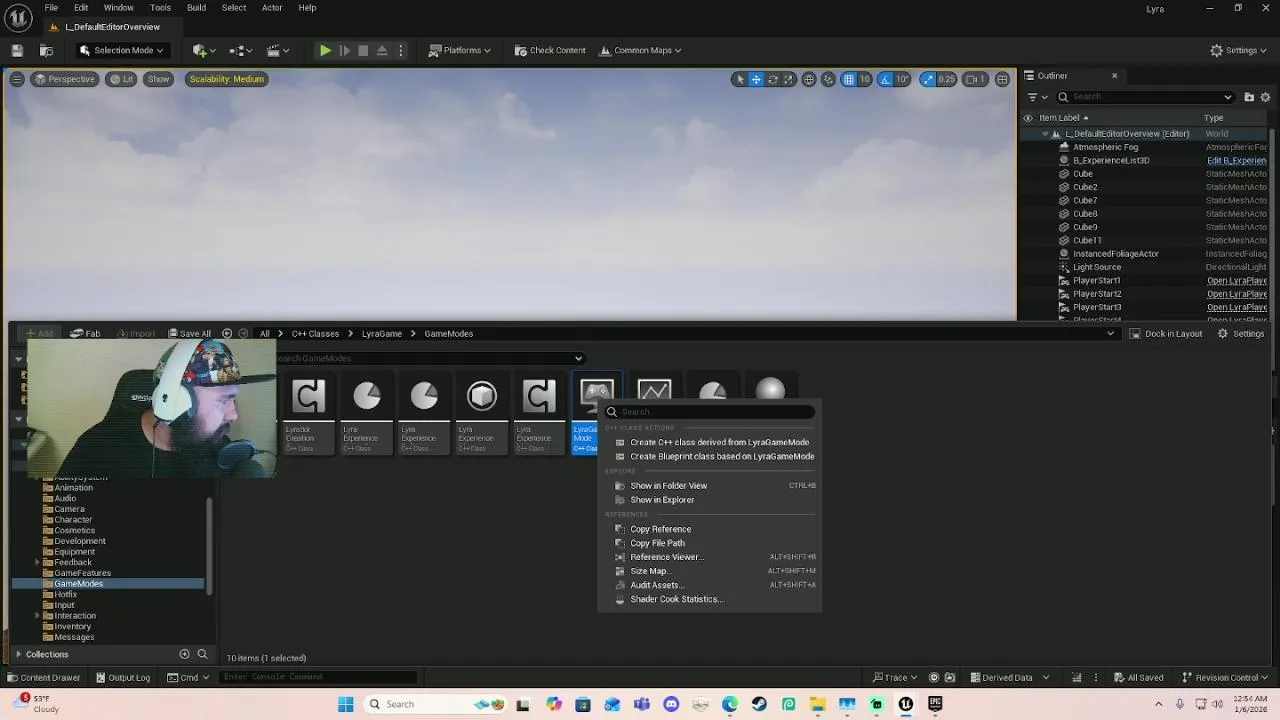
Task: Choose the select objects cursor tool
Action: [740, 79]
